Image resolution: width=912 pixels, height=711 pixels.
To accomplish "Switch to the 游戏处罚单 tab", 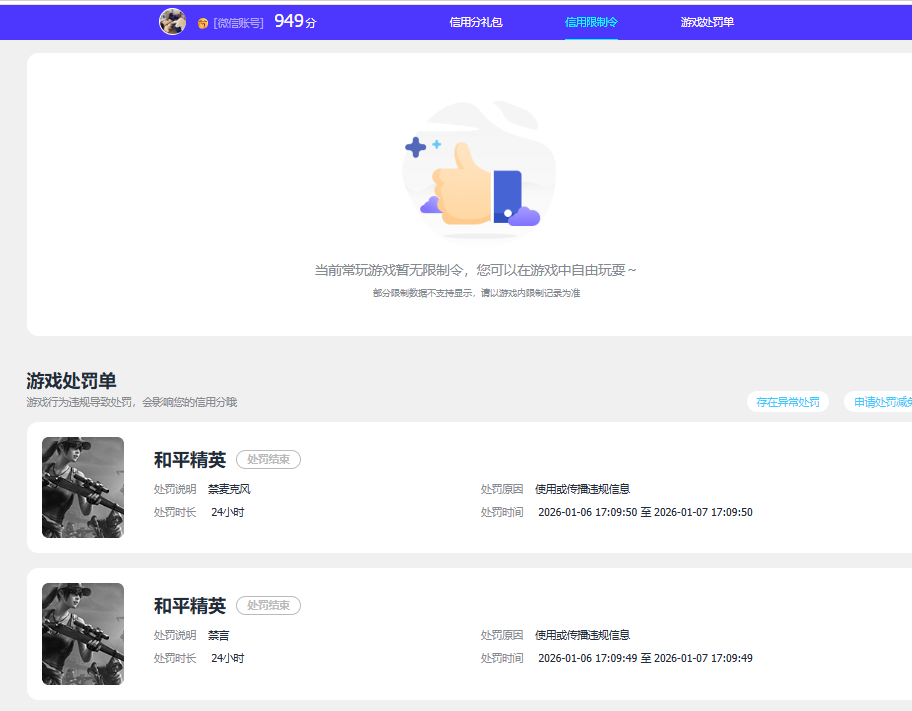I will 707,22.
